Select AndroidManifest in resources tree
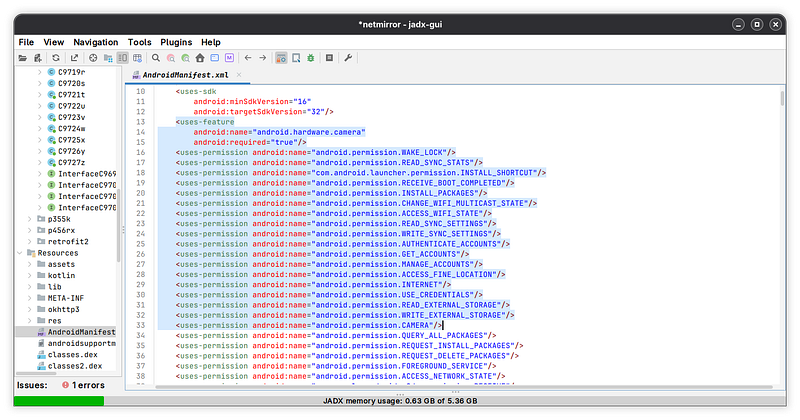Viewport: 800px width, 420px height. click(82, 332)
